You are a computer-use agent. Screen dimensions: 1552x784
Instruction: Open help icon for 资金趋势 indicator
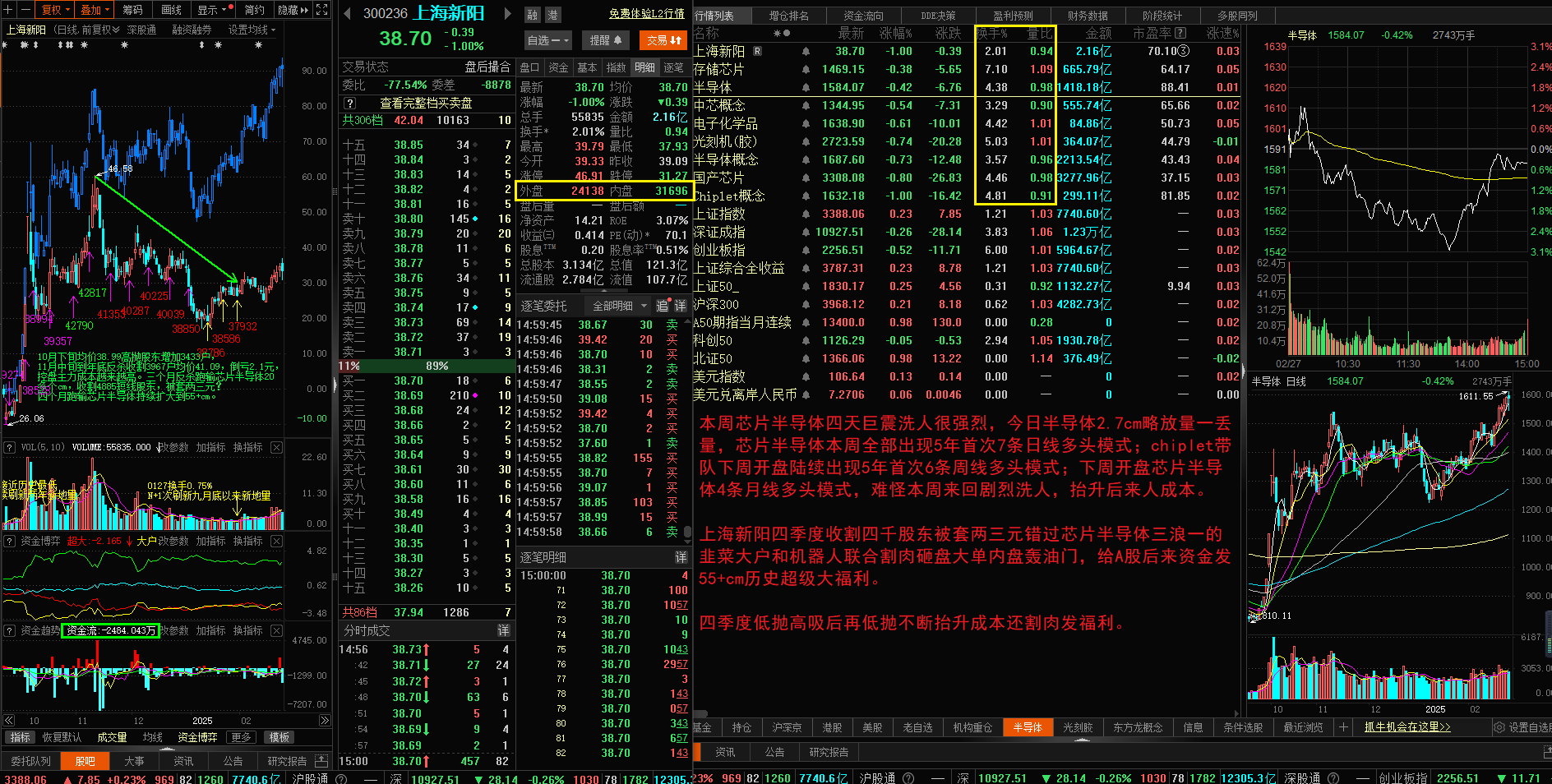pyautogui.click(x=10, y=630)
